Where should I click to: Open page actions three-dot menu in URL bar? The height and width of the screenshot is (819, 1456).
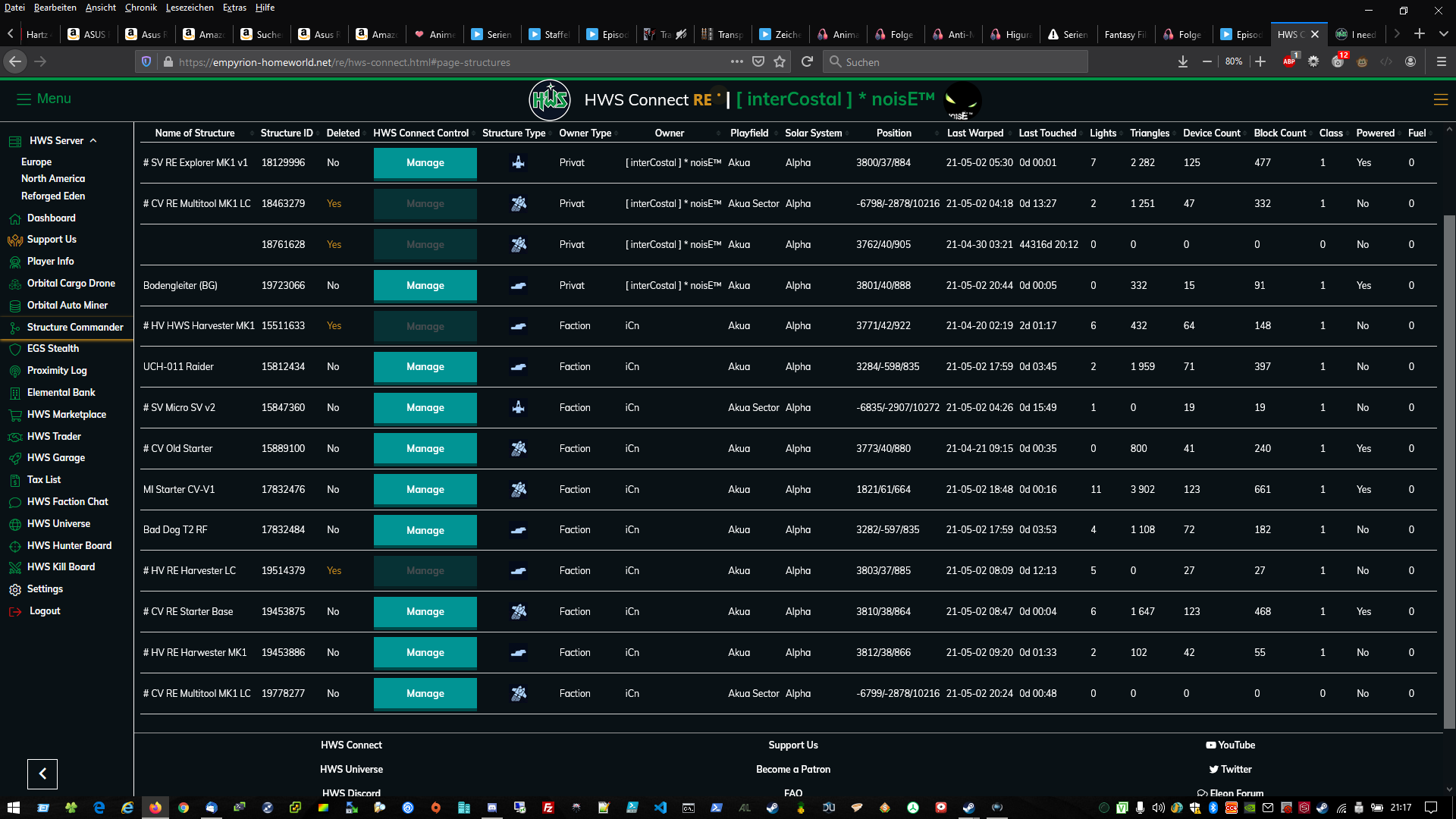[x=737, y=61]
